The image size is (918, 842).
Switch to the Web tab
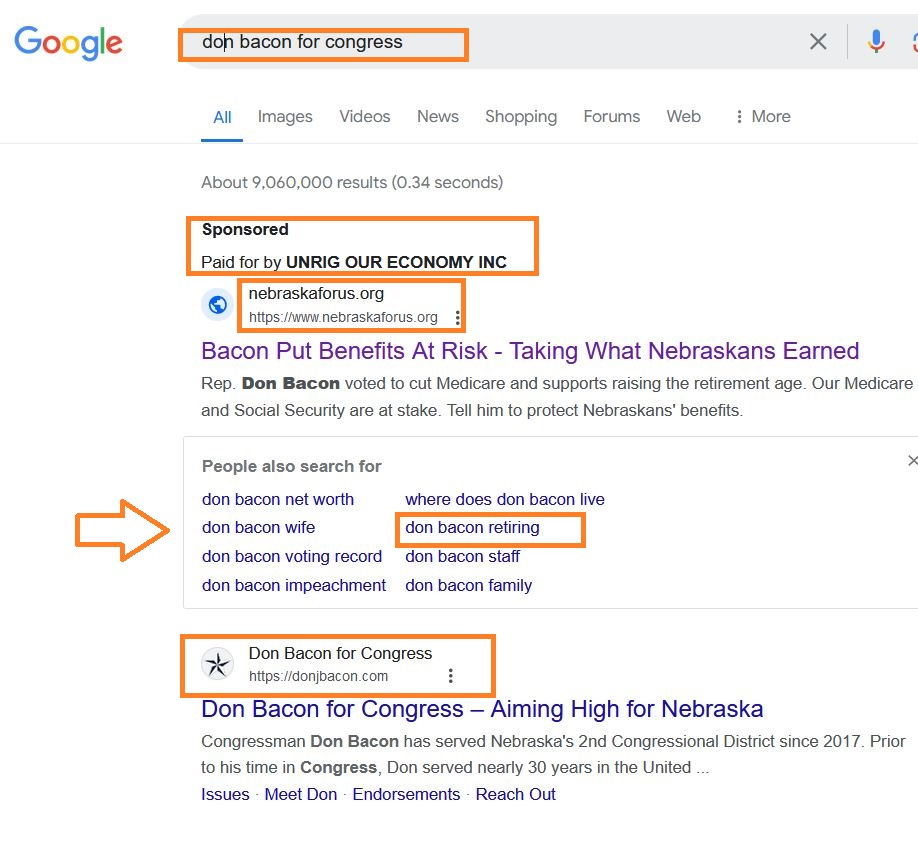pos(683,117)
